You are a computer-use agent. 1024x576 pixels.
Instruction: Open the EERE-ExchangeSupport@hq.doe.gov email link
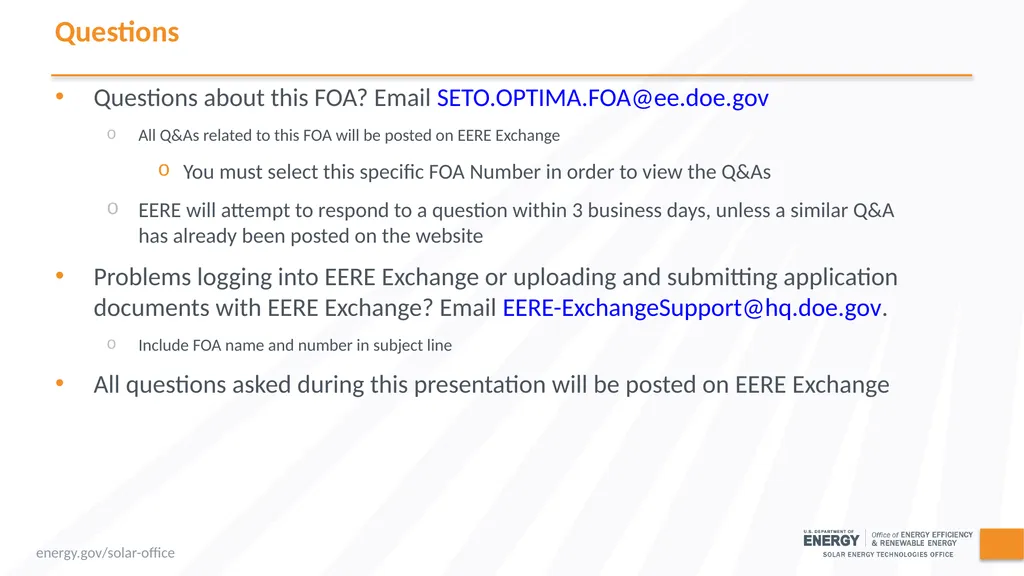coord(692,308)
